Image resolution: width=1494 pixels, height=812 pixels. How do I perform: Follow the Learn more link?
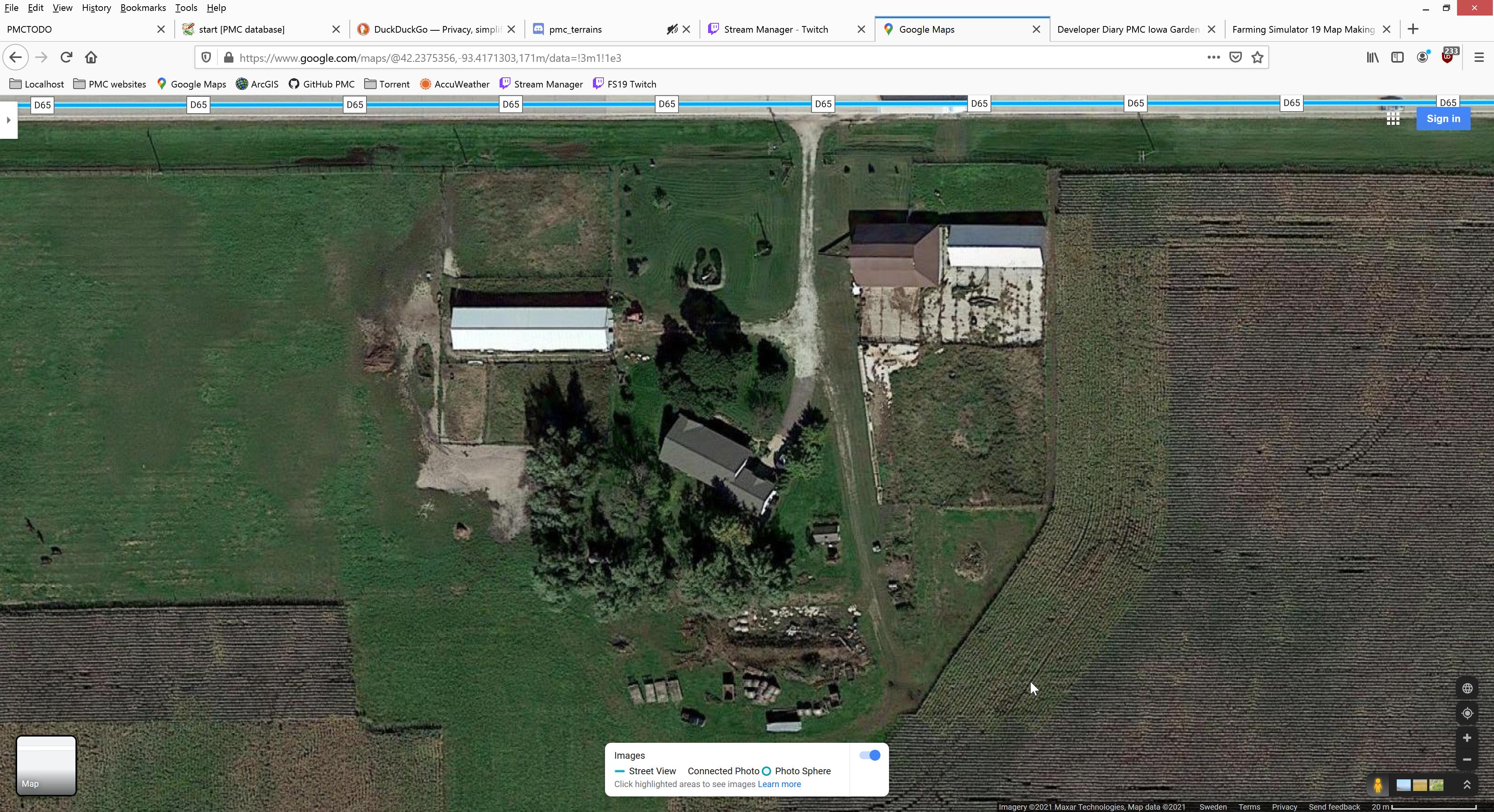779,784
